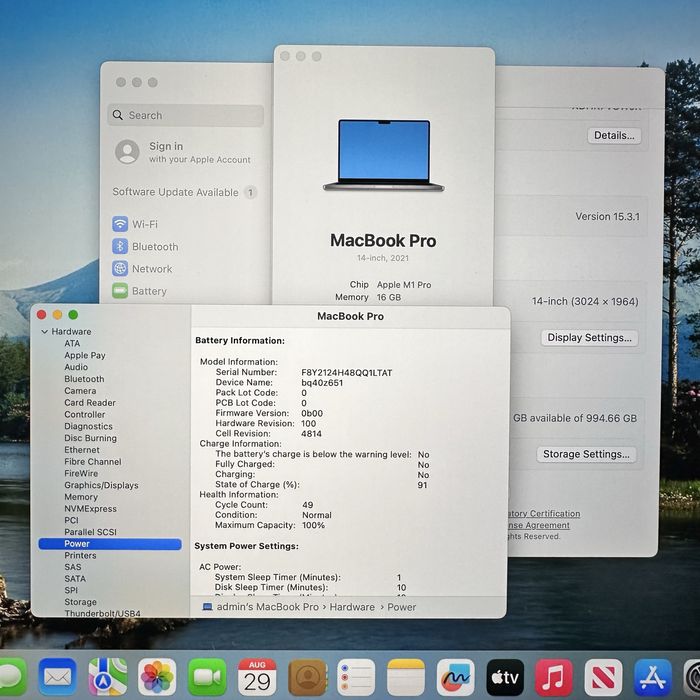Click Battery icon in System Settings sidebar
This screenshot has height=700, width=700.
pyautogui.click(x=120, y=291)
